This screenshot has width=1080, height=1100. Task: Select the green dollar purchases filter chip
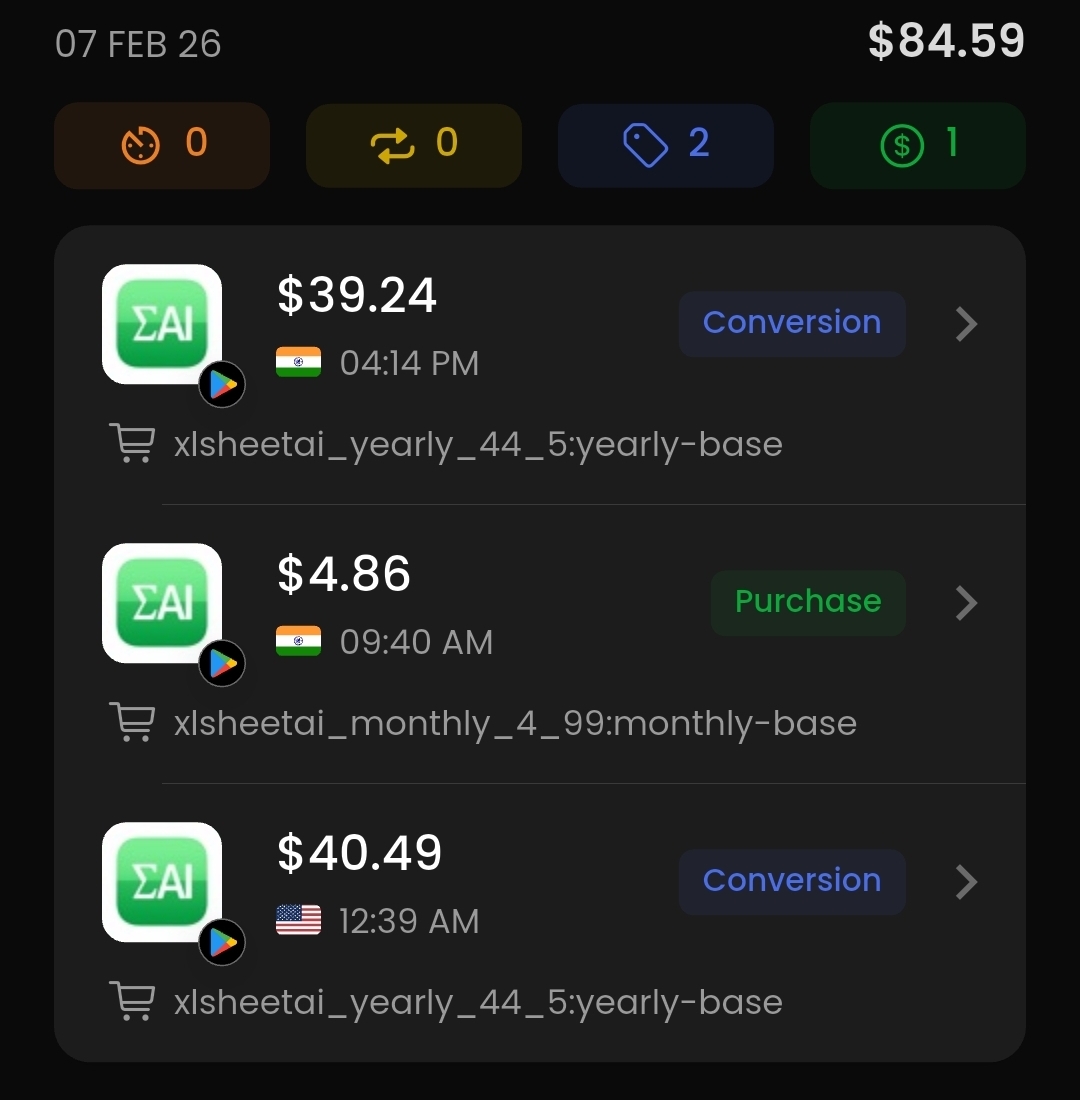[918, 145]
